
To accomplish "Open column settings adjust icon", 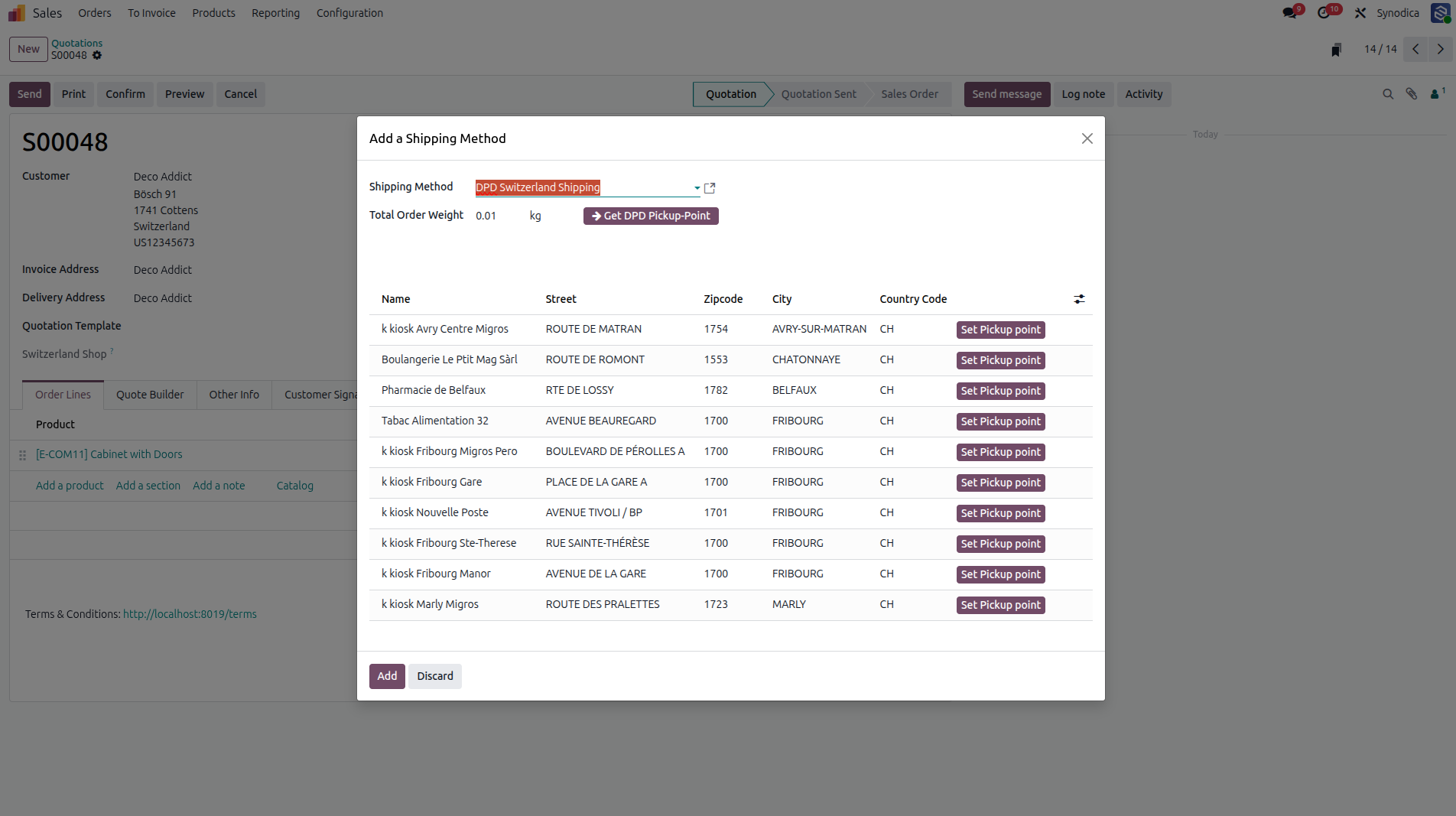I will pos(1079,299).
